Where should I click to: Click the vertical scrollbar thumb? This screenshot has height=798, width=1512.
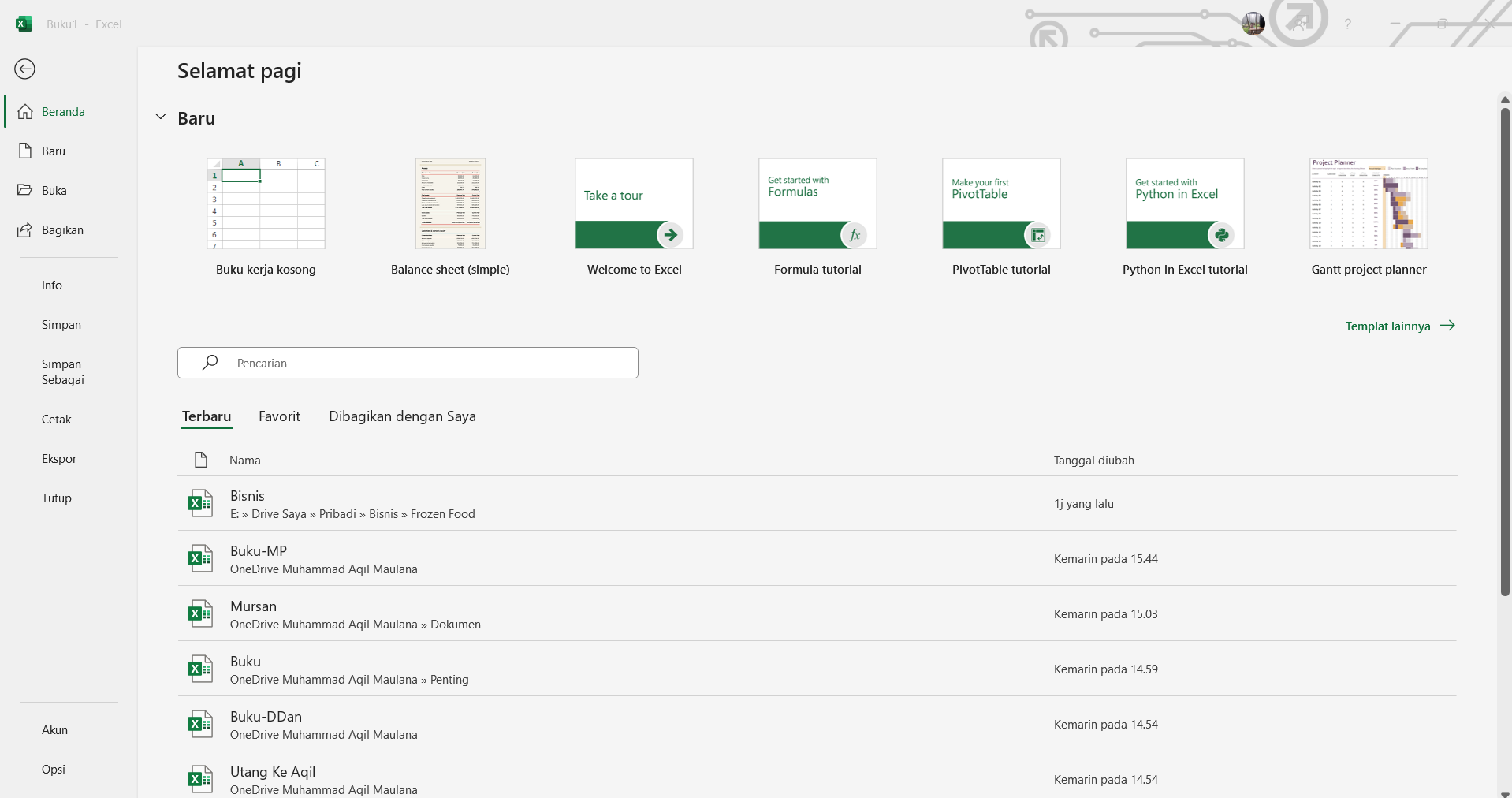[1505, 351]
